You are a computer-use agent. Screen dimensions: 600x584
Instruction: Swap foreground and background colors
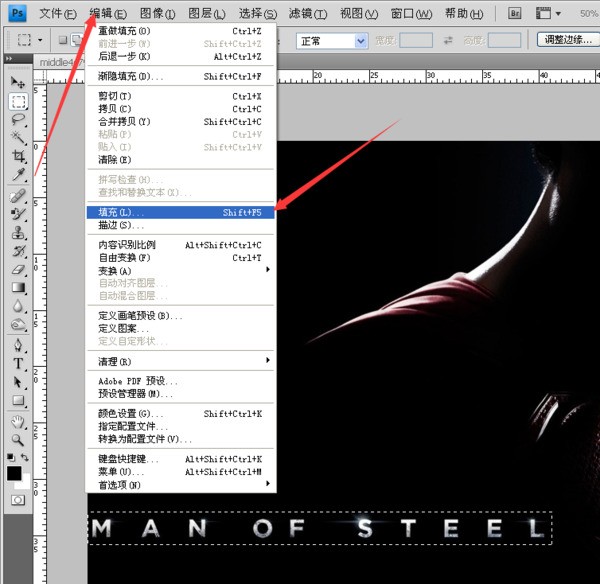pyautogui.click(x=28, y=461)
